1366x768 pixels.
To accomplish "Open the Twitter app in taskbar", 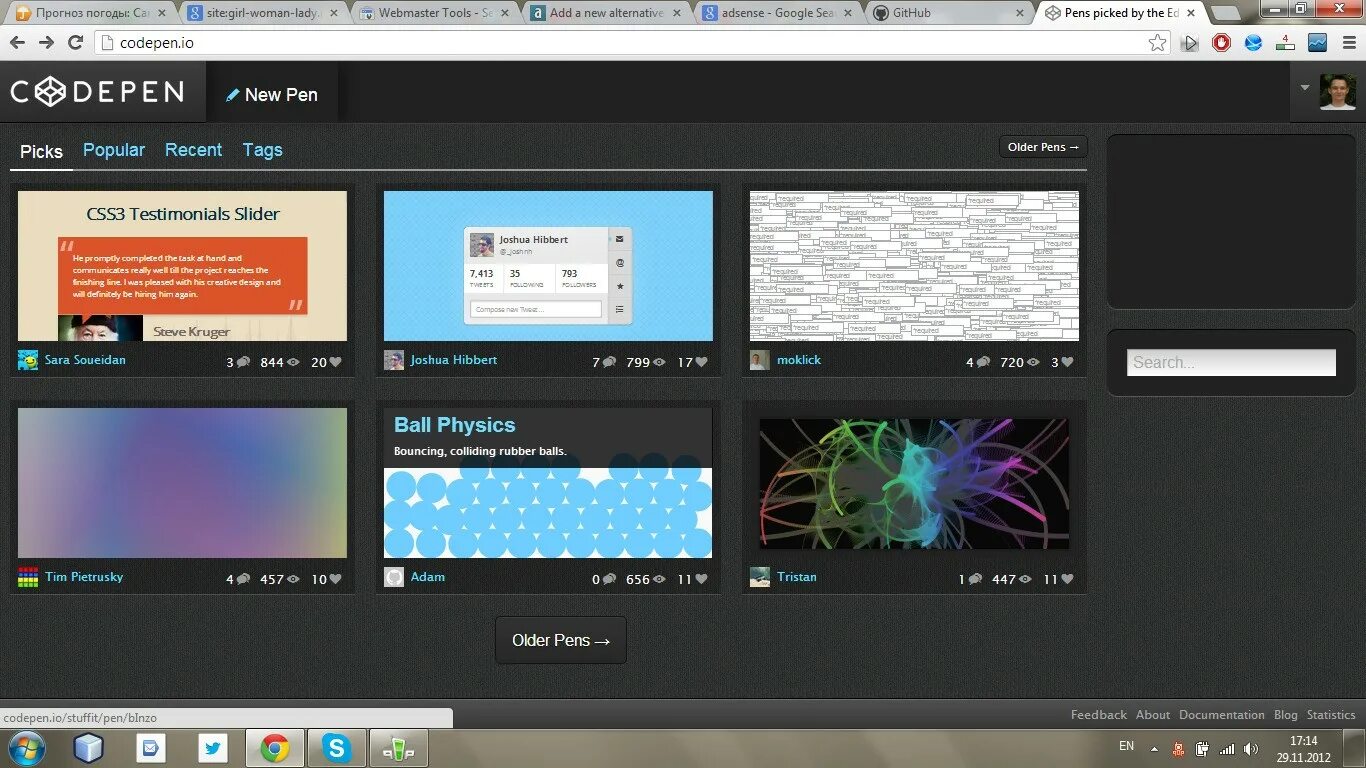I will click(213, 748).
